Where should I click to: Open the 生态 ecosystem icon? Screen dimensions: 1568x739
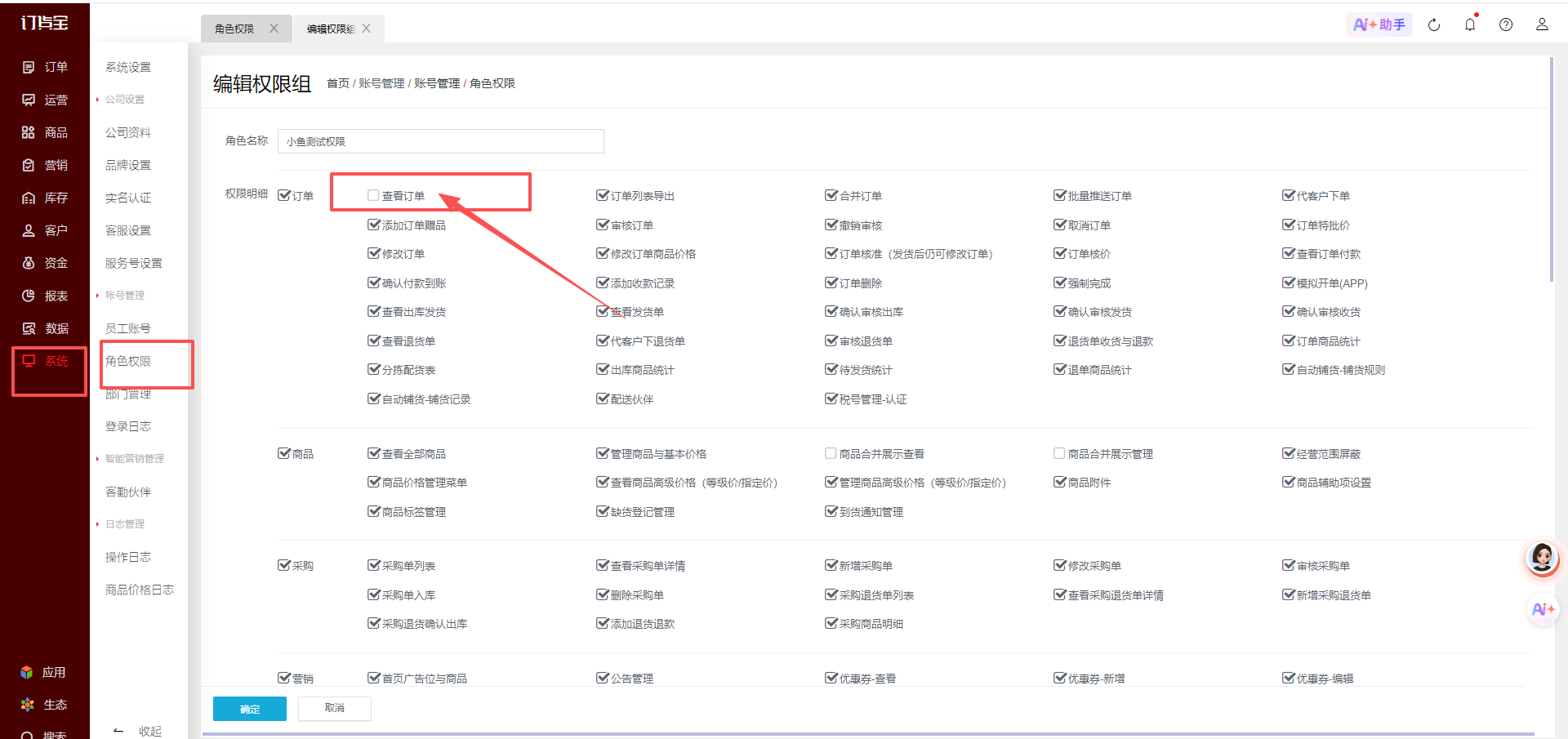(x=27, y=704)
